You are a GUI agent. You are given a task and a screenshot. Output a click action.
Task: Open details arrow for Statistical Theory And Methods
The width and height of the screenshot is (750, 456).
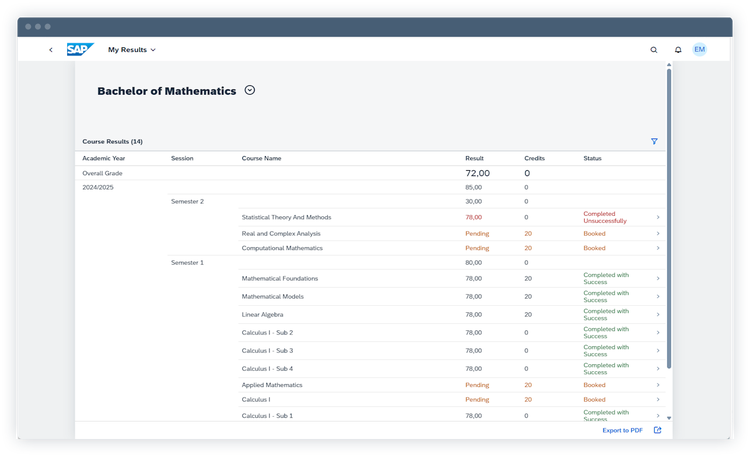coord(658,217)
